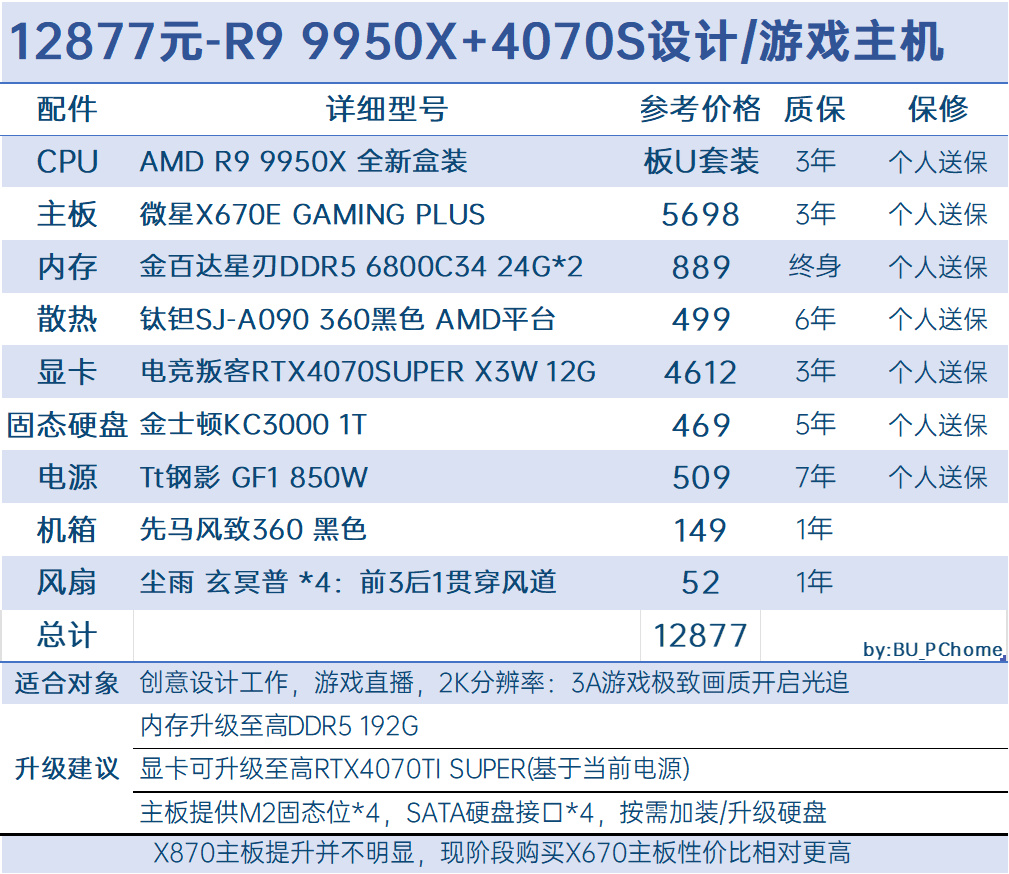
Task: Select cell 'Tt钢影 GF1 850W'
Action: (254, 478)
